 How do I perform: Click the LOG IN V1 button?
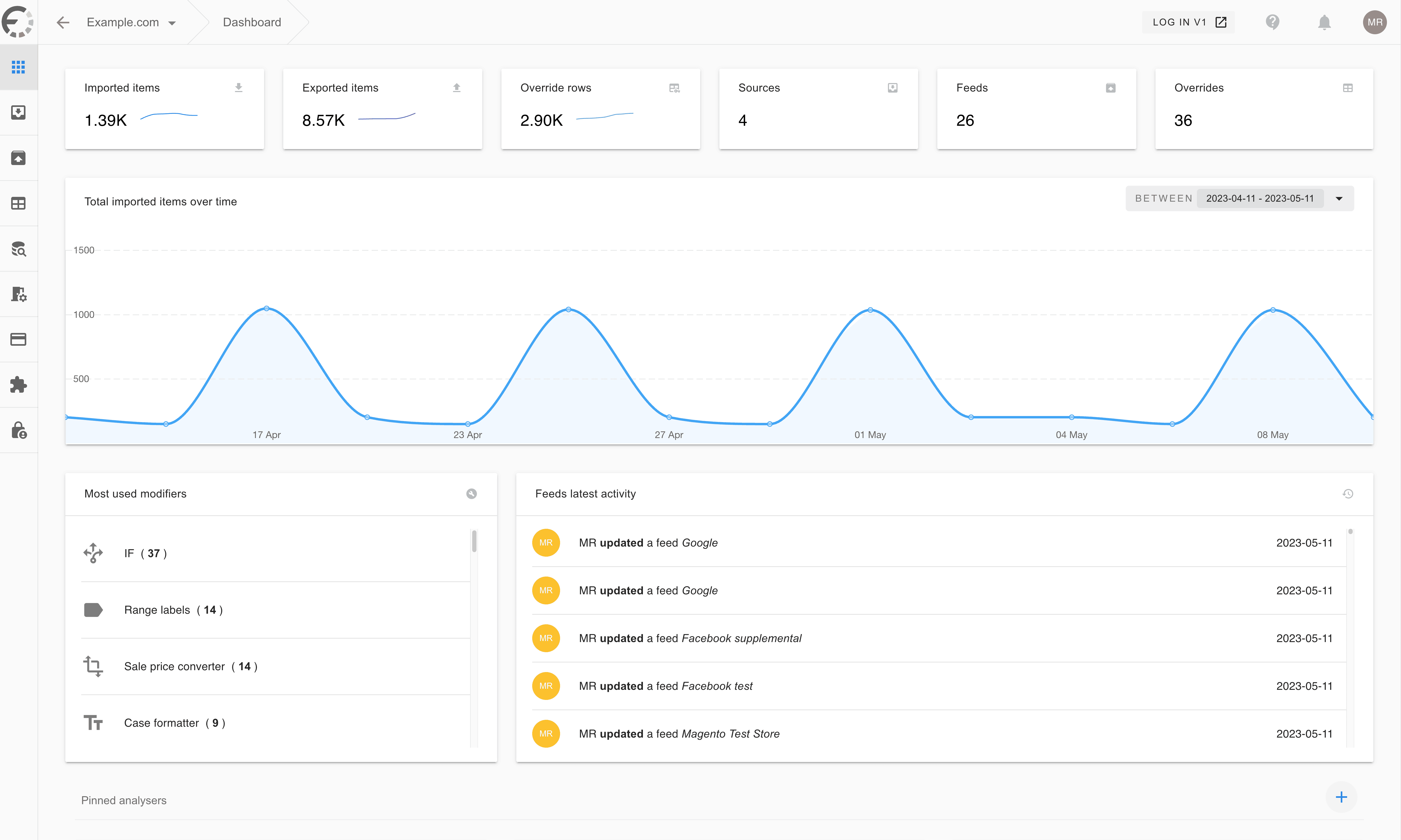pyautogui.click(x=1189, y=22)
